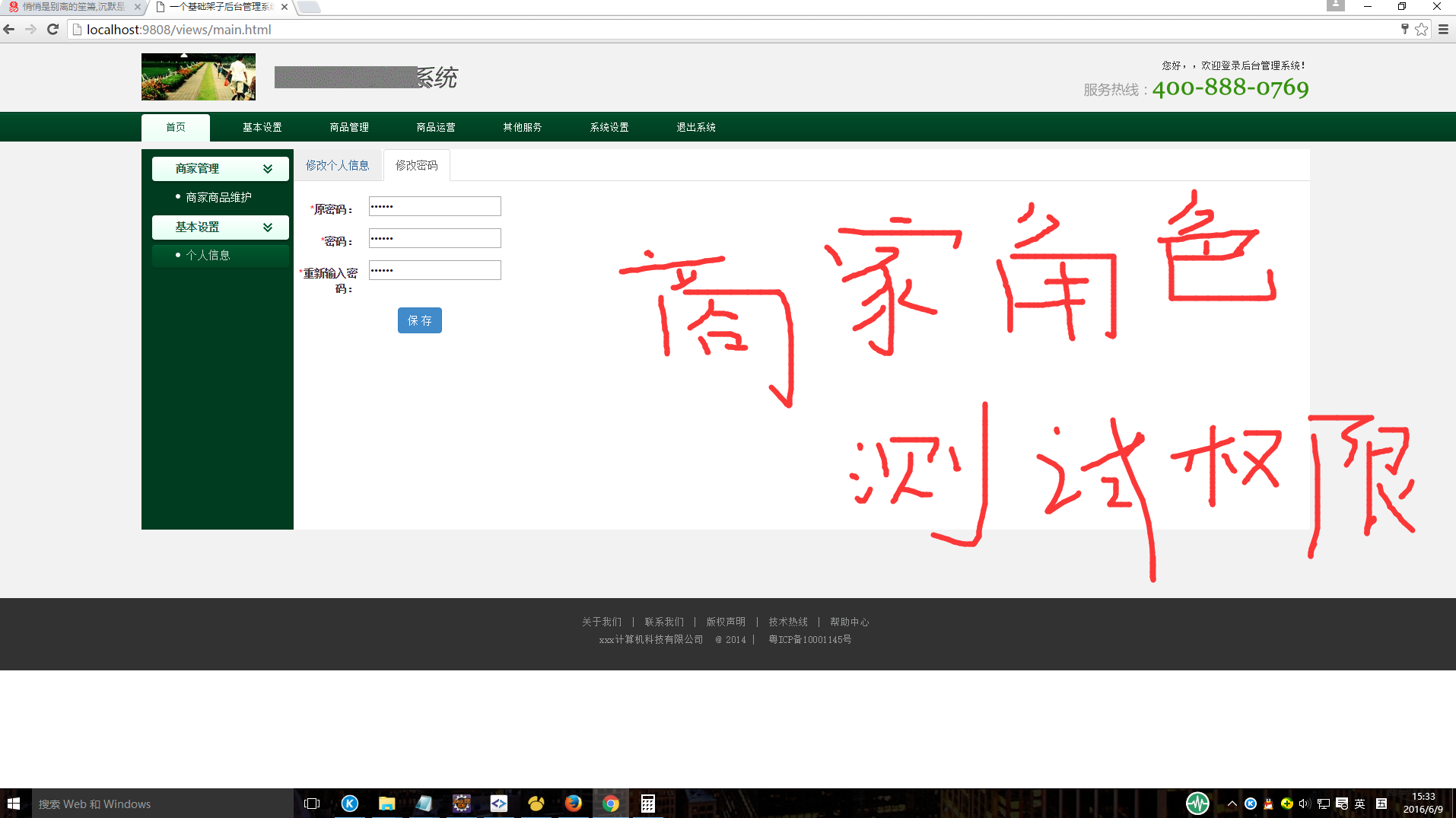Viewport: 1456px width, 818px height.
Task: Click the QQ penguin tray icon
Action: (x=1268, y=804)
